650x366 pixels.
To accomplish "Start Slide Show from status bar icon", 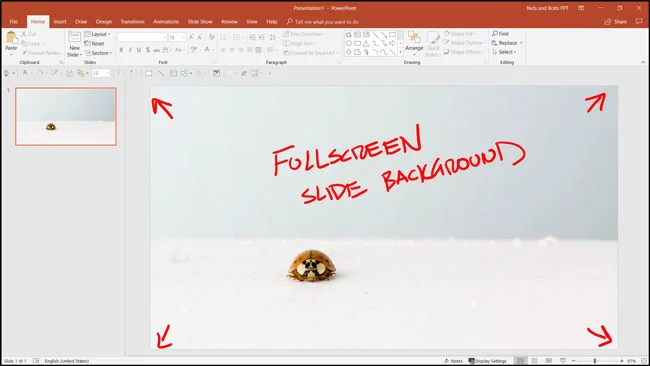I will (x=563, y=361).
